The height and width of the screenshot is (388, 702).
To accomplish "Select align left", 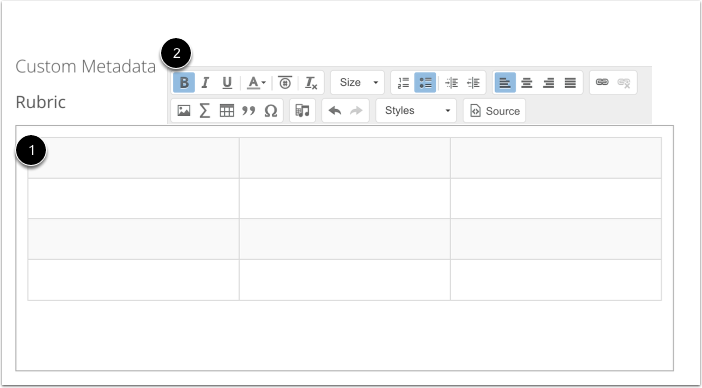I will (505, 83).
